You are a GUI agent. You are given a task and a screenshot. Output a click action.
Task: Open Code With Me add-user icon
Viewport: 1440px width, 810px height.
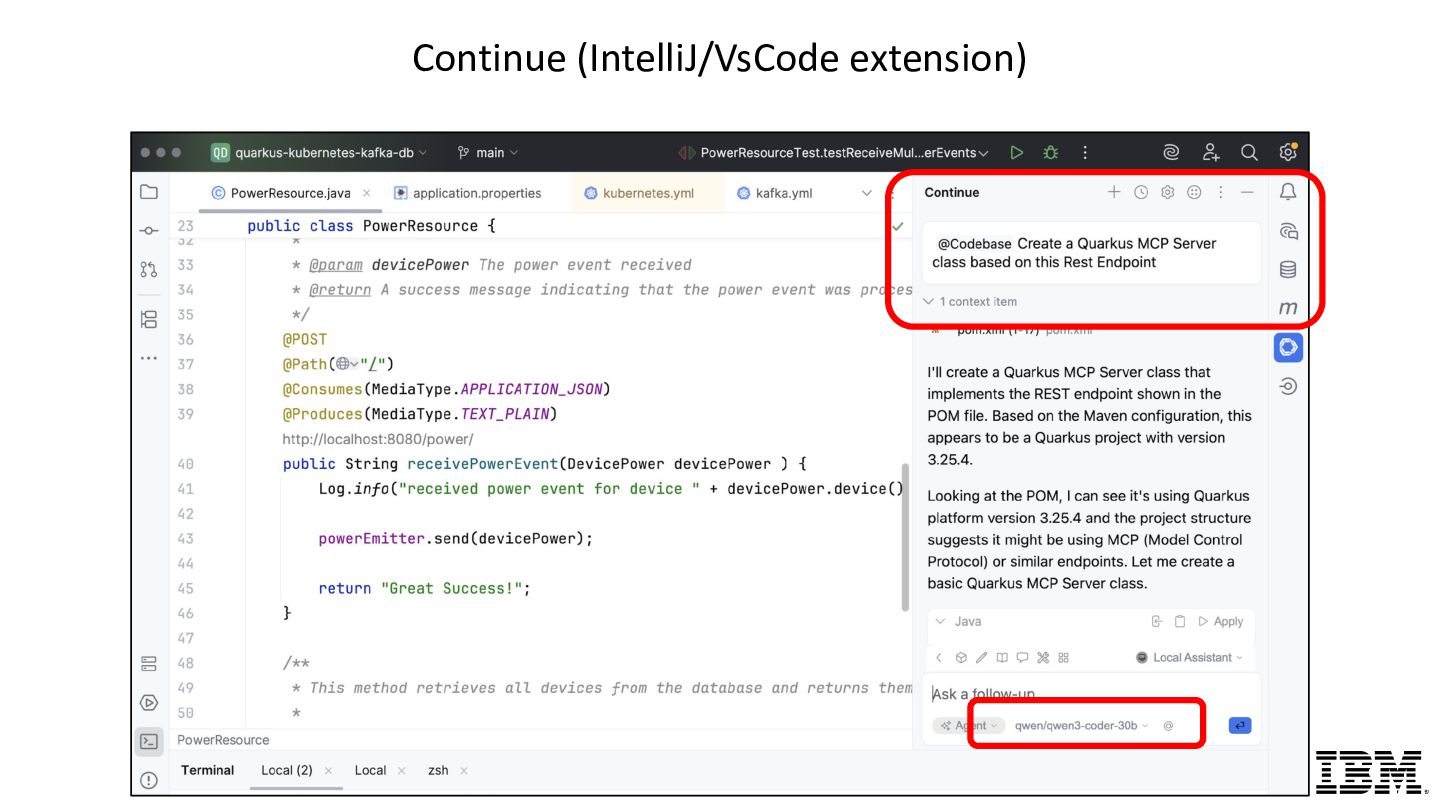(x=1211, y=152)
